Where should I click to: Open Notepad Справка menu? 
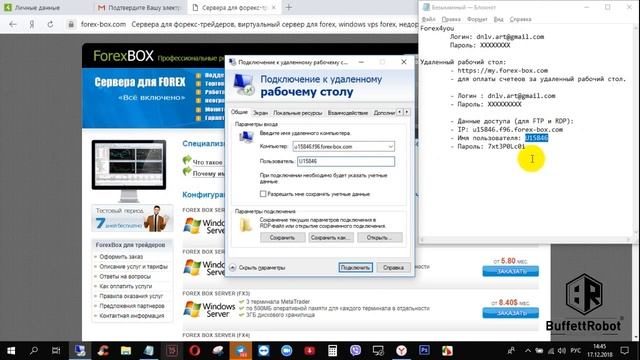(520, 19)
